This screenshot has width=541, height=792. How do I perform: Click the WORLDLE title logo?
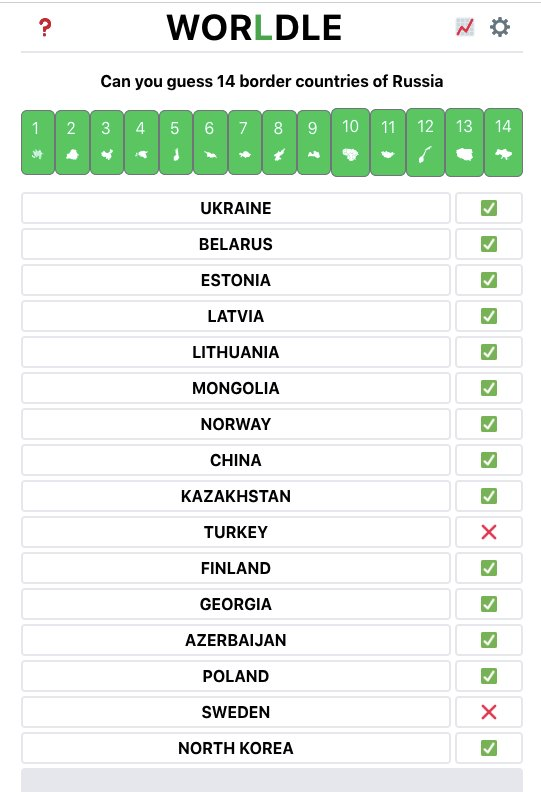pos(254,27)
